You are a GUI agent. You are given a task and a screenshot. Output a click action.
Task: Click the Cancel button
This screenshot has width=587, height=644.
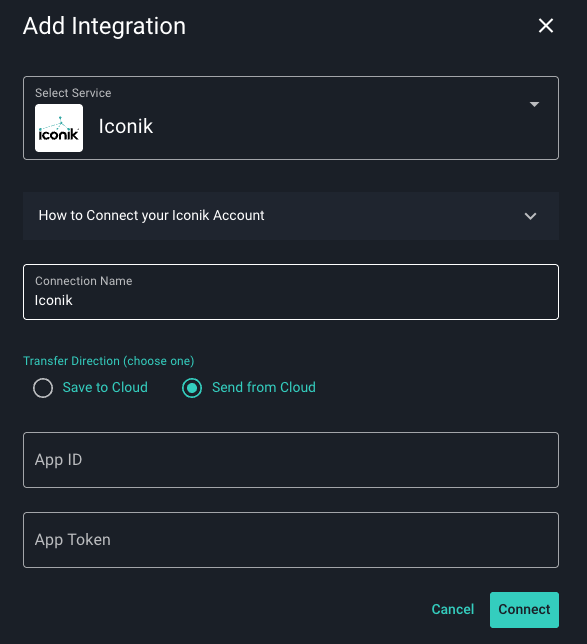(453, 610)
